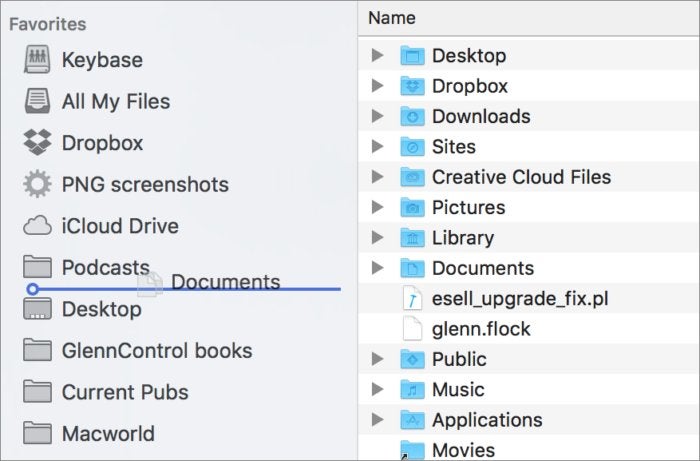Viewport: 700px width, 461px height.
Task: Expand the Desktop folder disclosure triangle
Action: 378,55
